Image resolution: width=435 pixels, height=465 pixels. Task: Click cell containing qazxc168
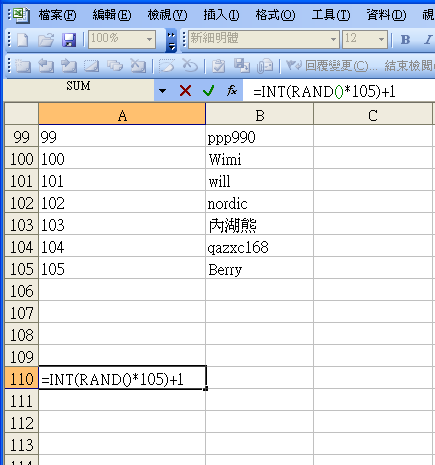(260, 246)
